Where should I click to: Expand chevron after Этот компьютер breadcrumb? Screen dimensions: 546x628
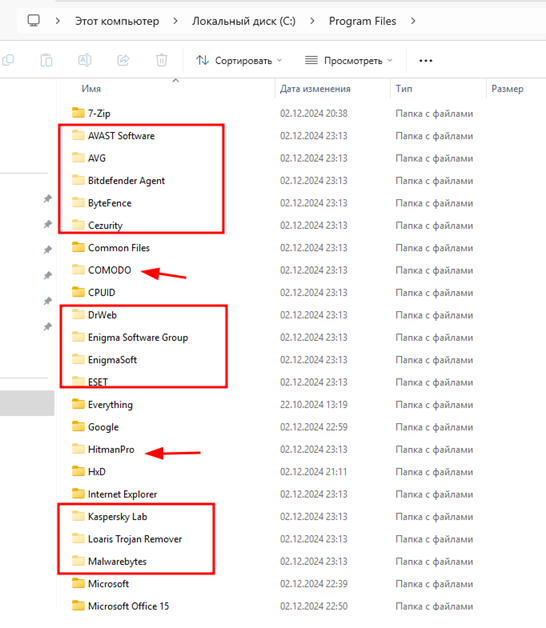(x=175, y=21)
